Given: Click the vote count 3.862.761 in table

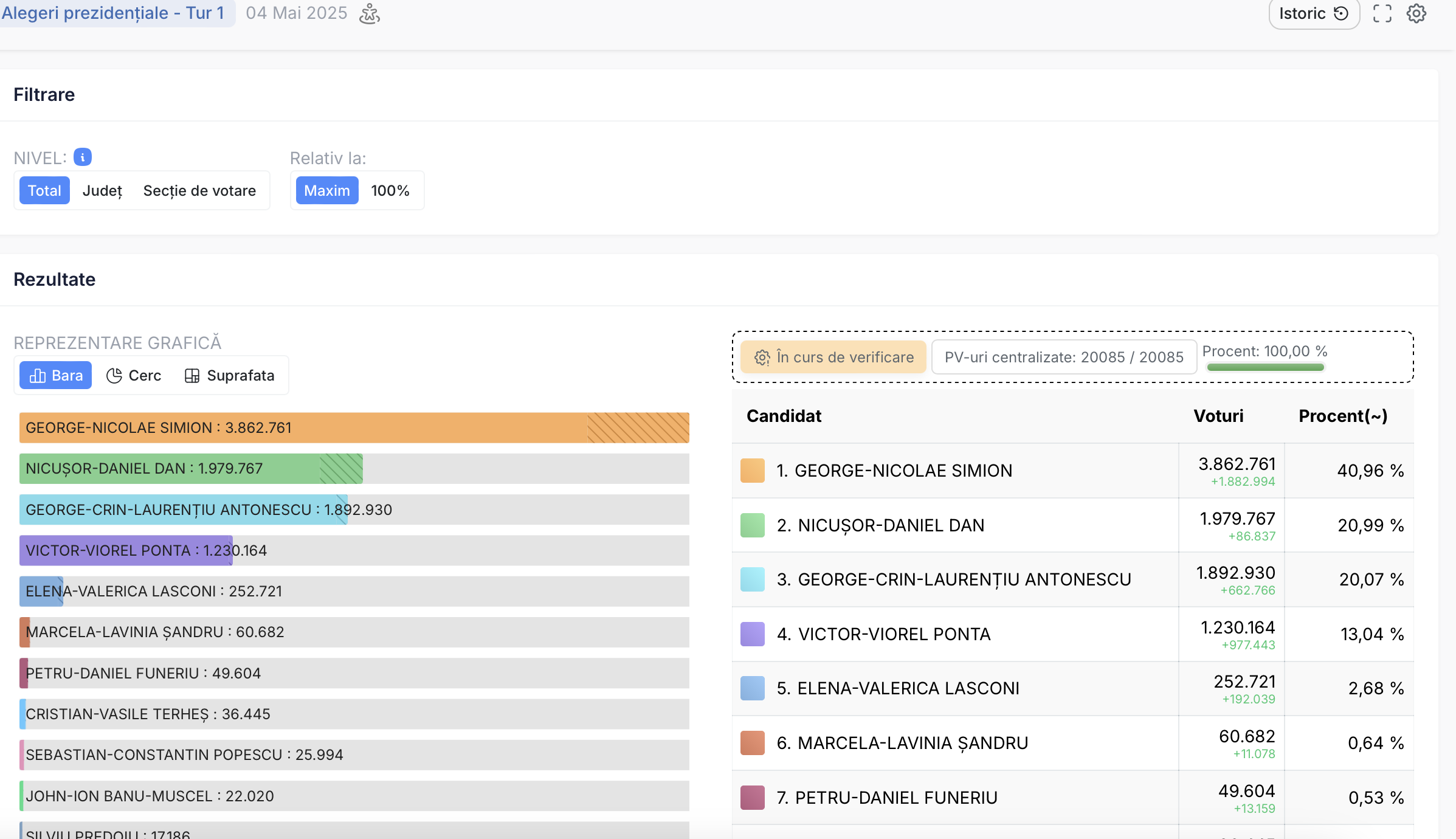Looking at the screenshot, I should pyautogui.click(x=1237, y=464).
